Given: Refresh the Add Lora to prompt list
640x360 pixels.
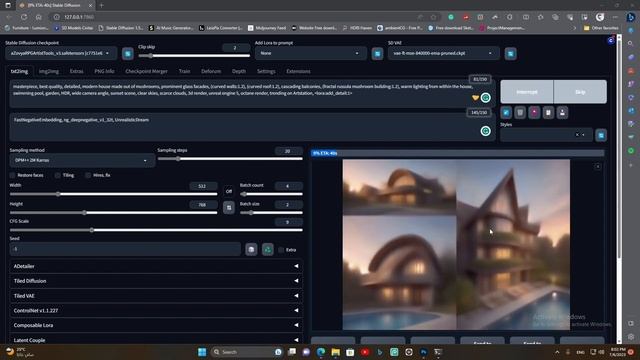Looking at the screenshot, I should 378,53.
